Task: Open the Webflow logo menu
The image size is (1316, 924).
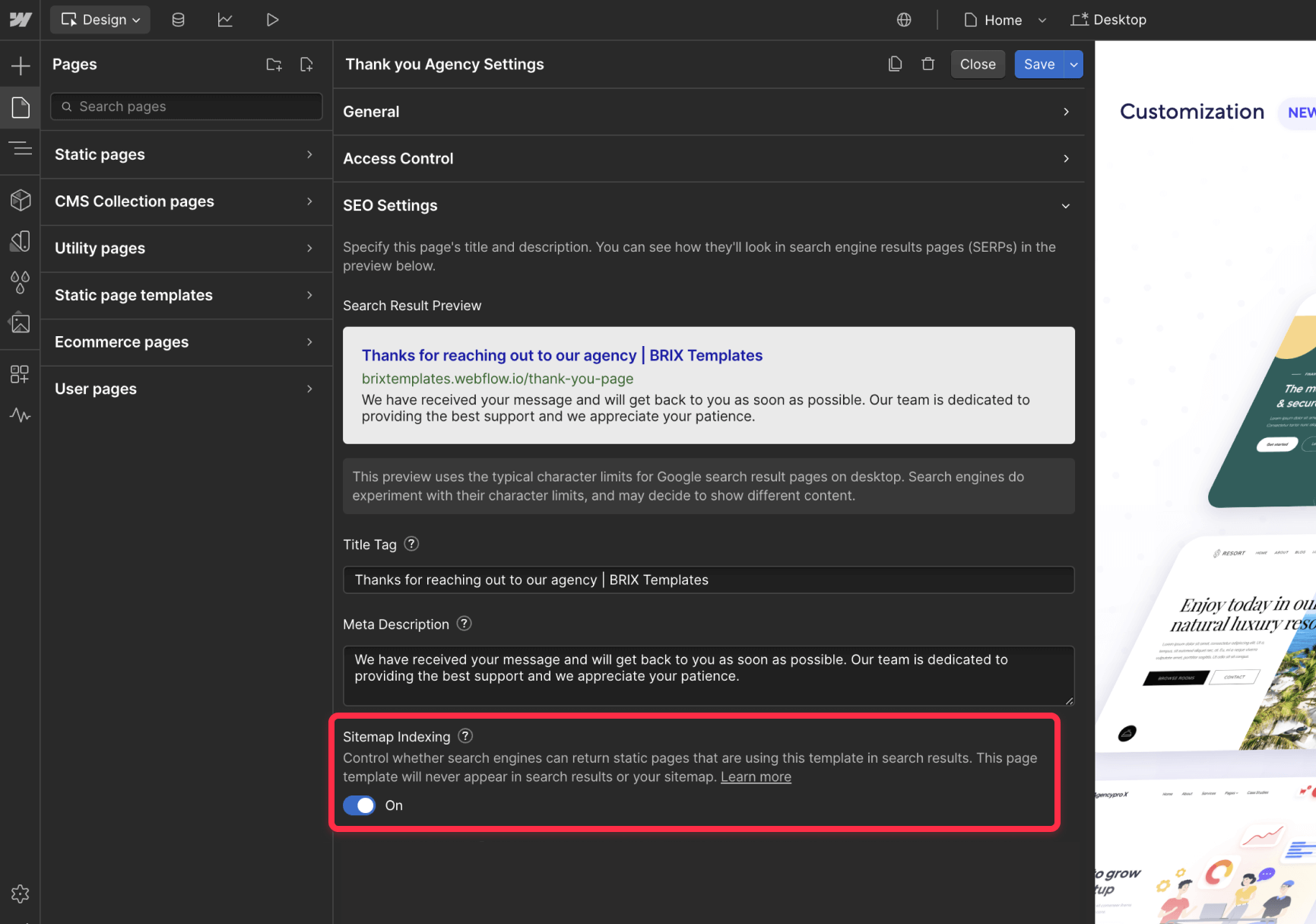Action: (21, 20)
